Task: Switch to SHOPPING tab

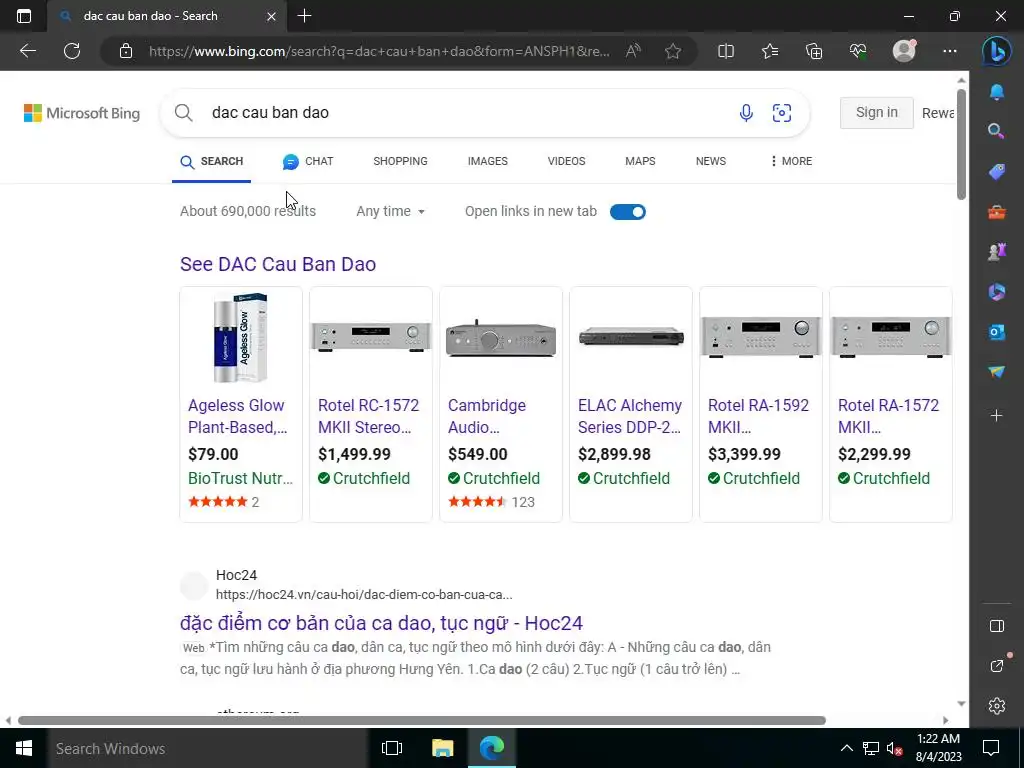Action: pos(400,161)
